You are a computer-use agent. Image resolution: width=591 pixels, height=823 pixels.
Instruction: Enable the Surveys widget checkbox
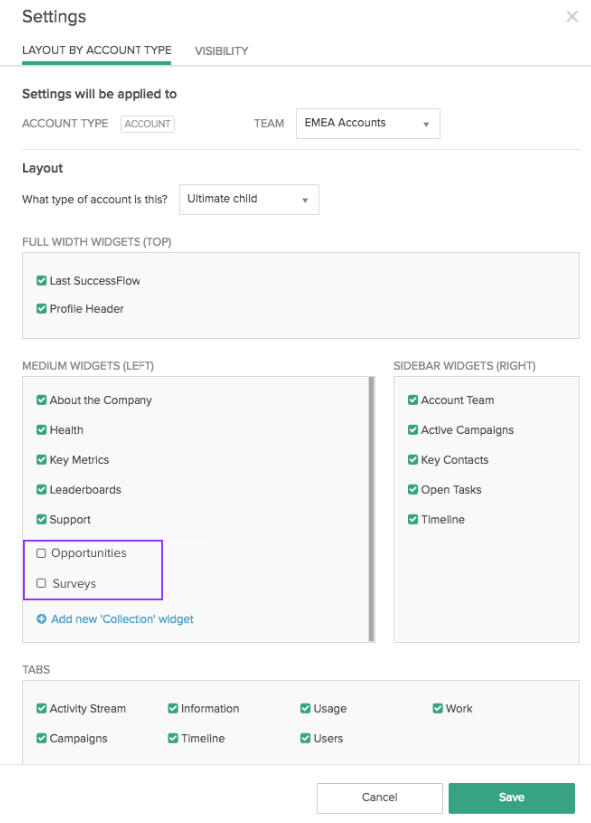point(41,583)
